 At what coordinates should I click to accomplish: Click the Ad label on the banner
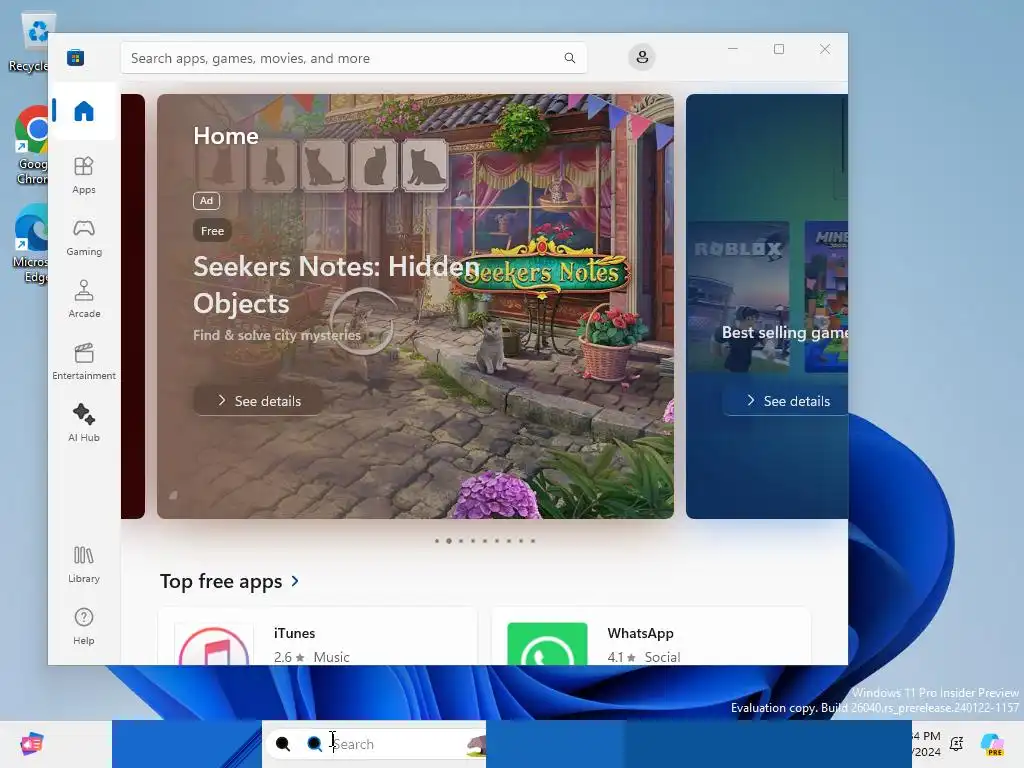(206, 200)
